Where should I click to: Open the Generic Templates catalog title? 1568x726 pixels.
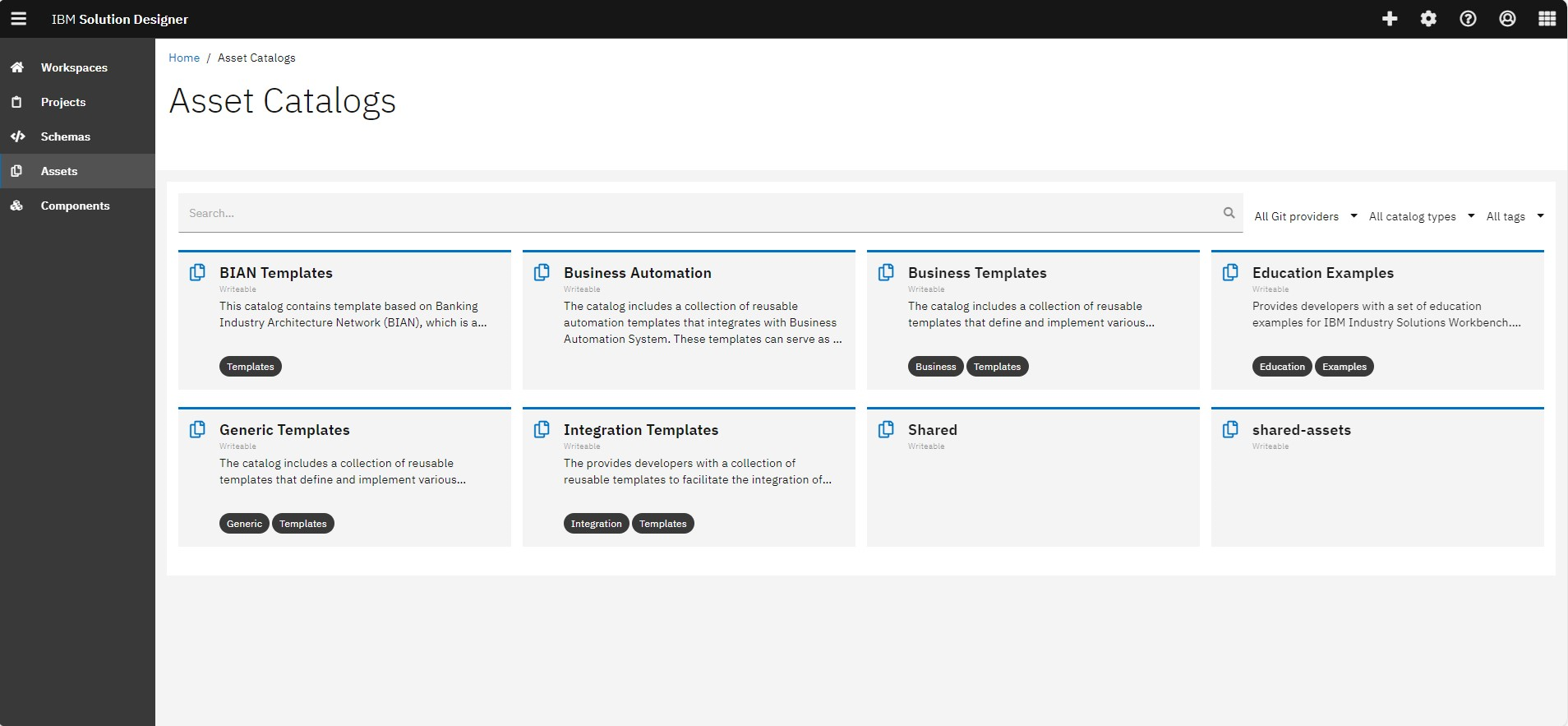tap(284, 430)
